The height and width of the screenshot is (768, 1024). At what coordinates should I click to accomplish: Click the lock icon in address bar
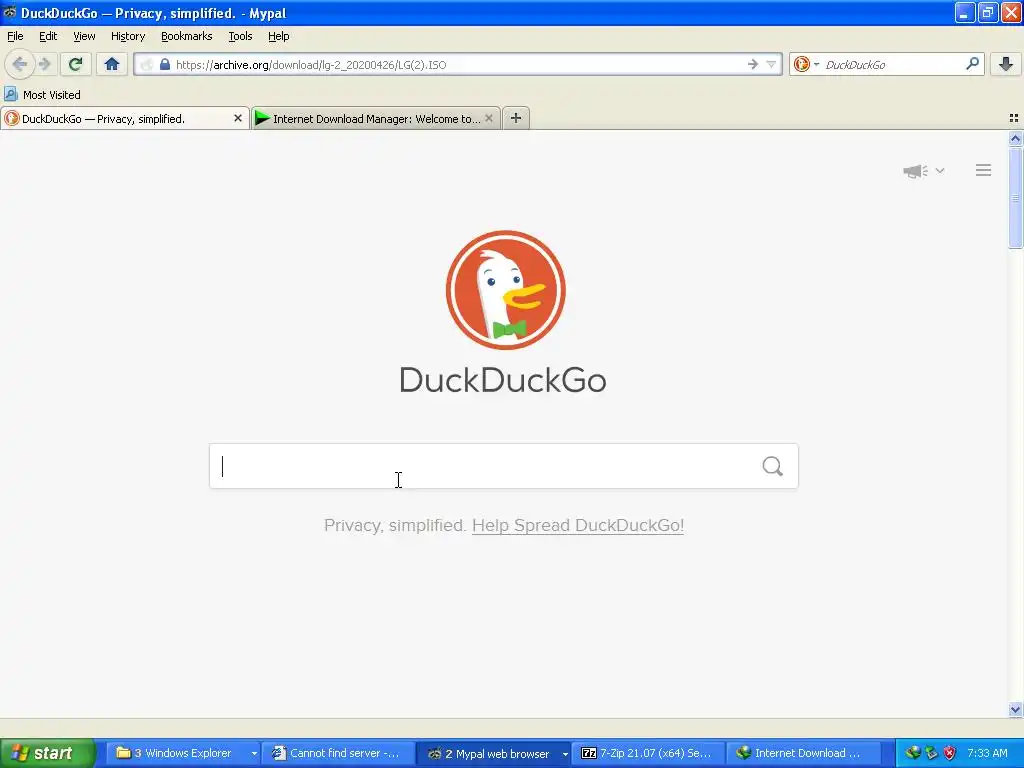(x=165, y=64)
